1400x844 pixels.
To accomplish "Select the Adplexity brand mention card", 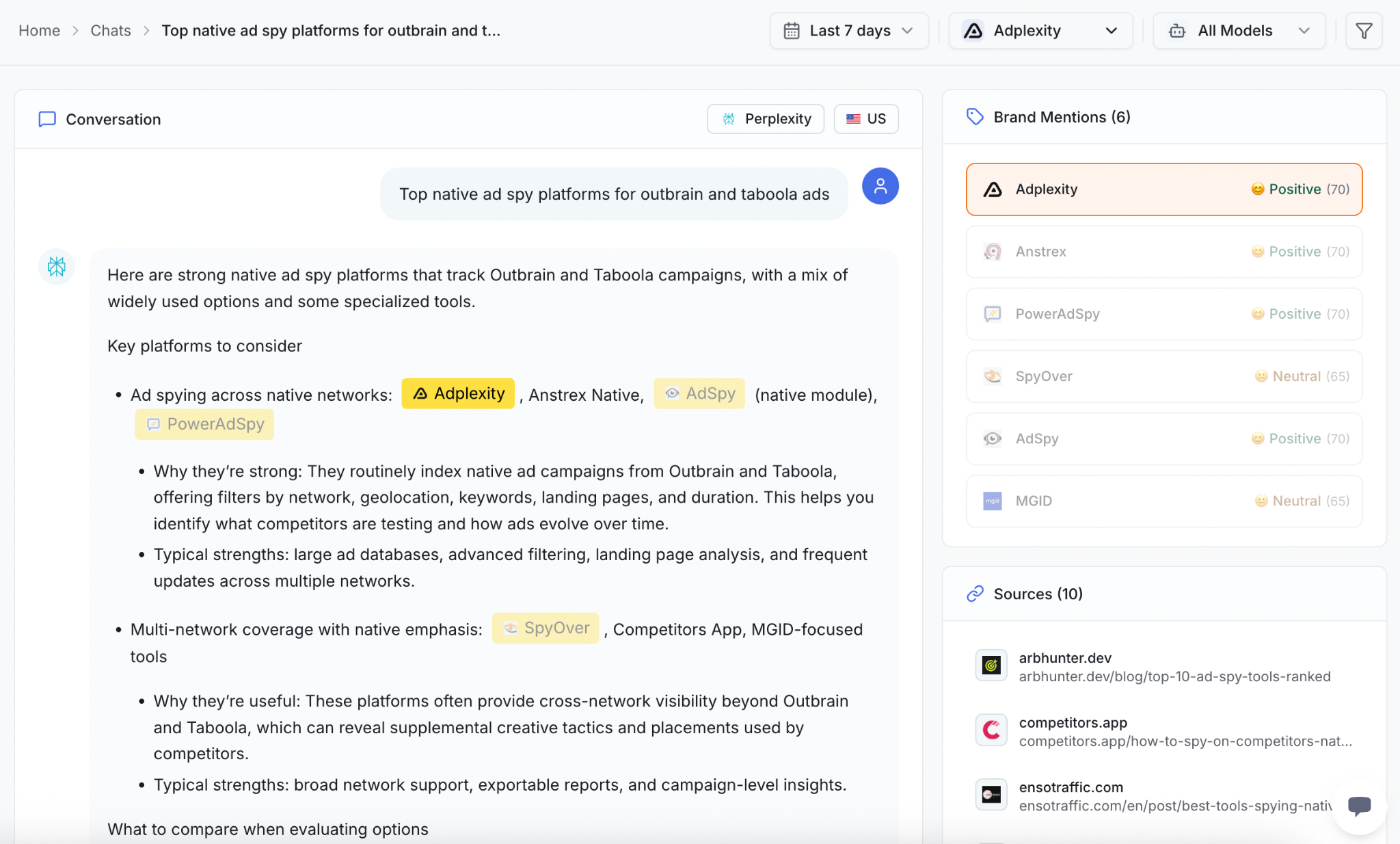I will 1164,189.
